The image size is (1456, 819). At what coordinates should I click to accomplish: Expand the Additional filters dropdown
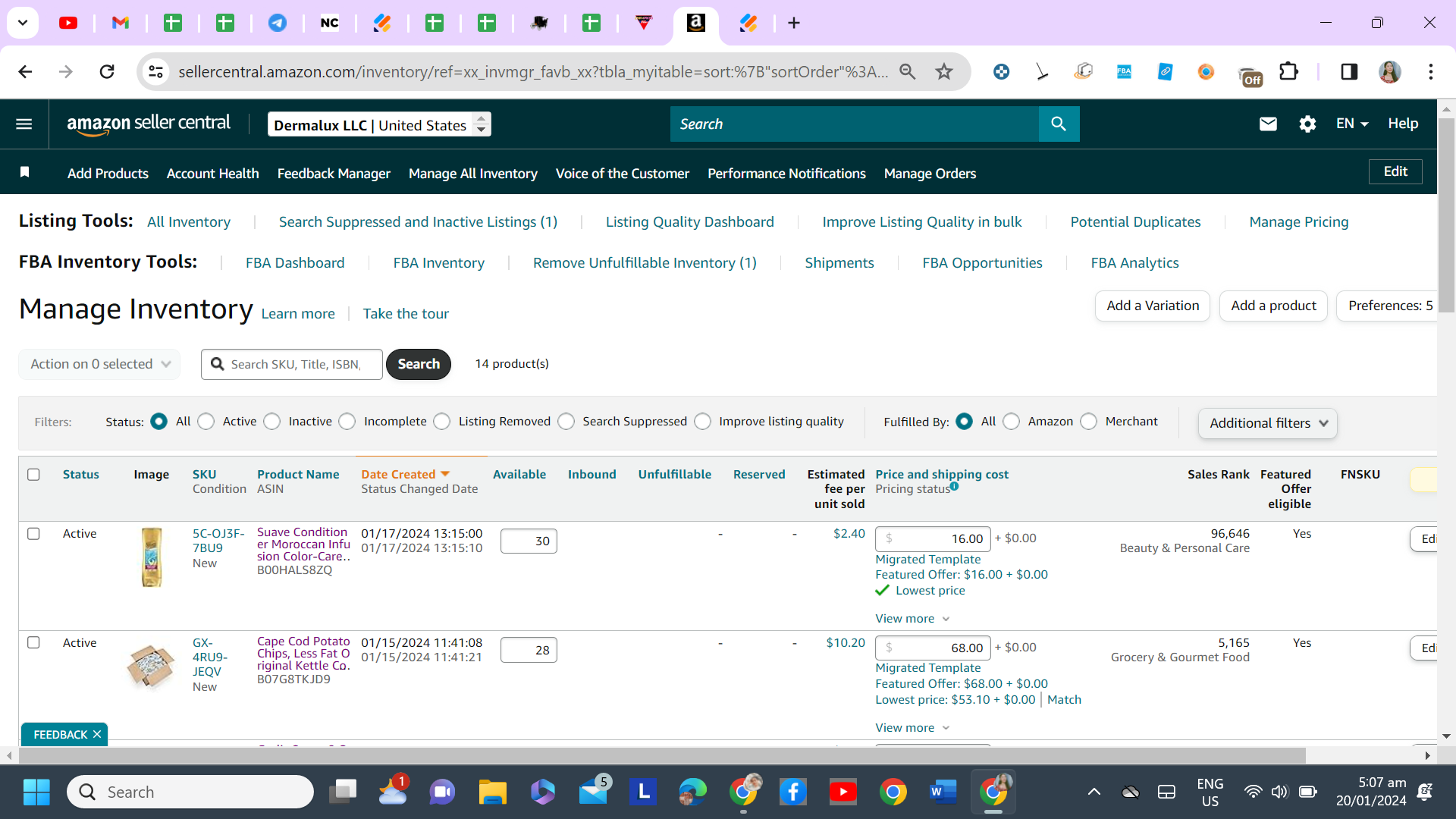coord(1267,423)
